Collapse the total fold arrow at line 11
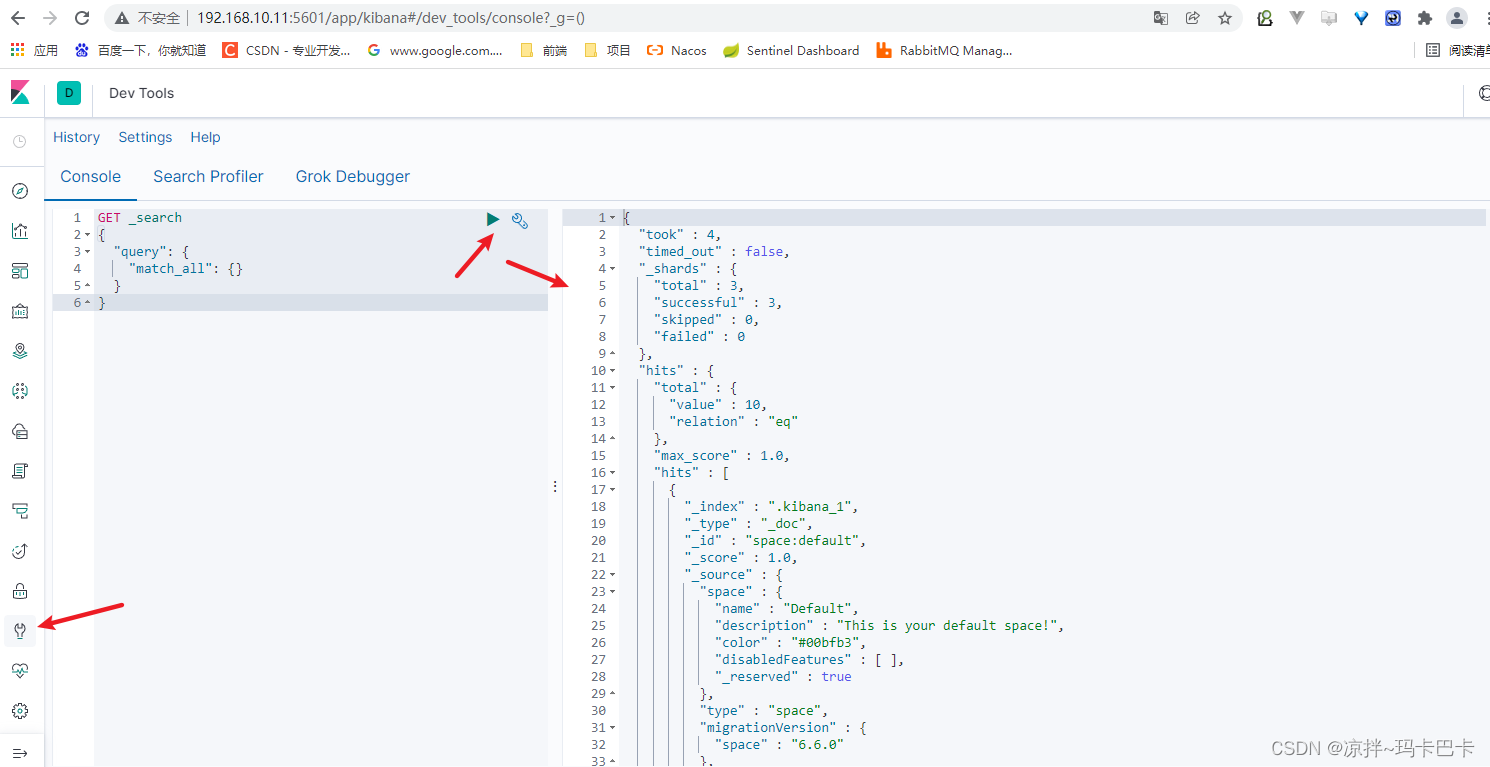The image size is (1490, 767). click(x=613, y=388)
